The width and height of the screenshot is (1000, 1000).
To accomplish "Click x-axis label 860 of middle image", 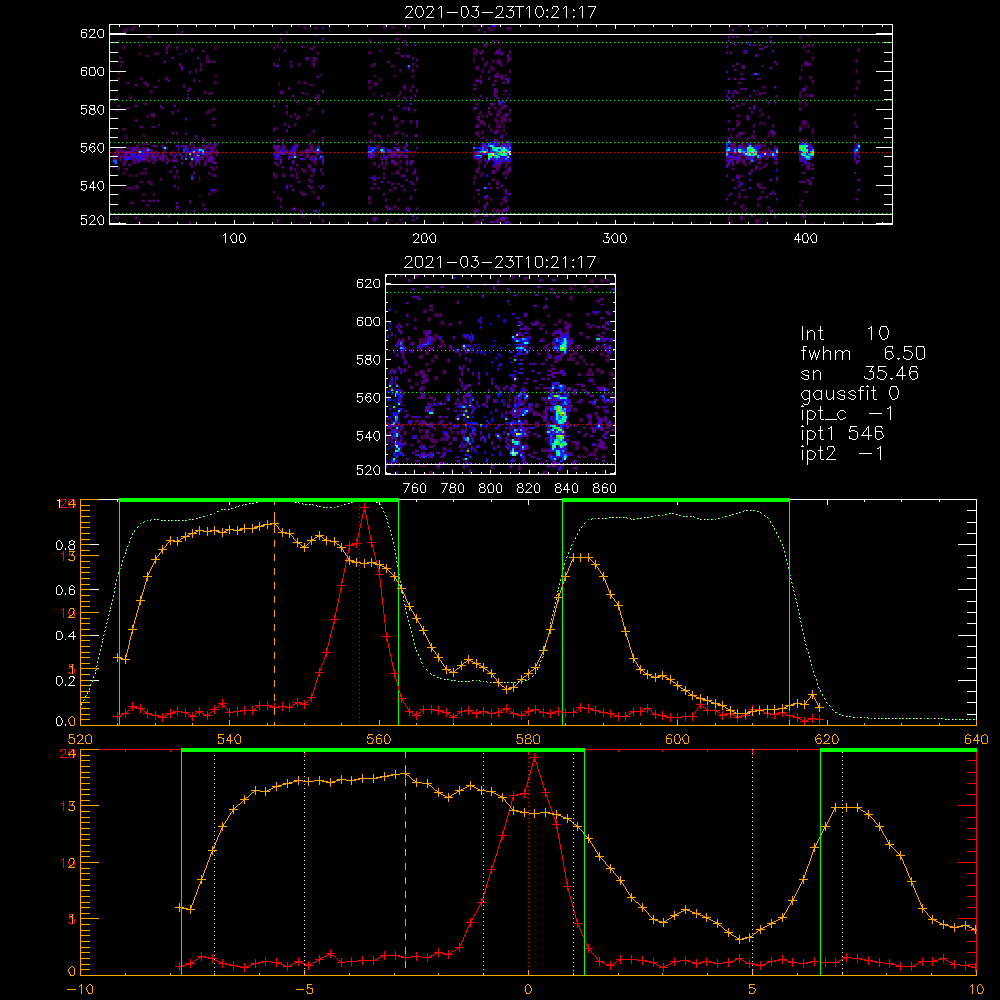I will [604, 489].
